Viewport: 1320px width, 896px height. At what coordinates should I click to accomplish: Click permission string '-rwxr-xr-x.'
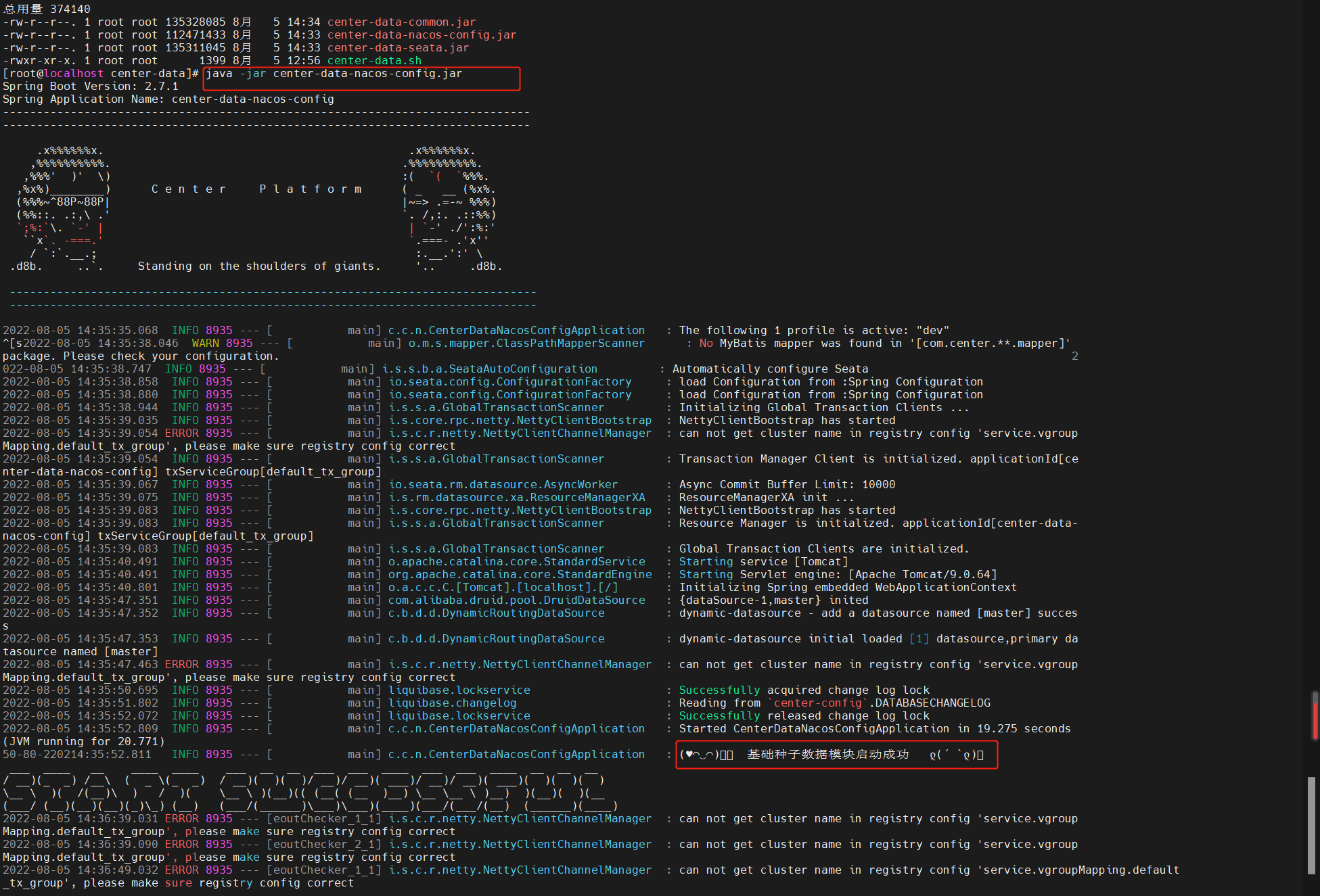click(40, 61)
